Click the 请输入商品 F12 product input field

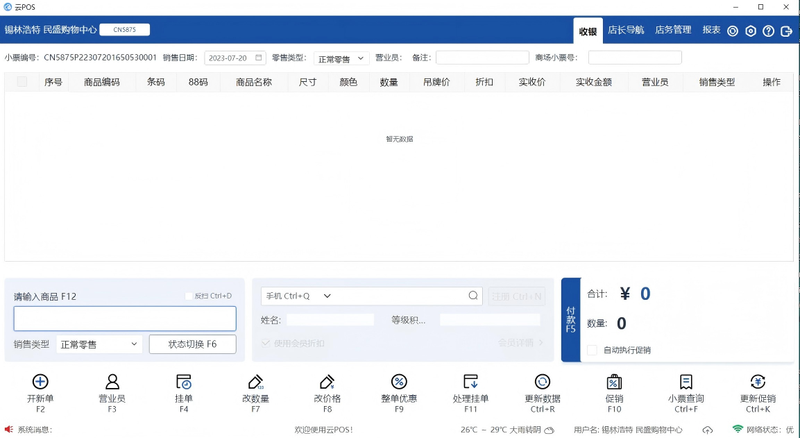click(x=125, y=319)
